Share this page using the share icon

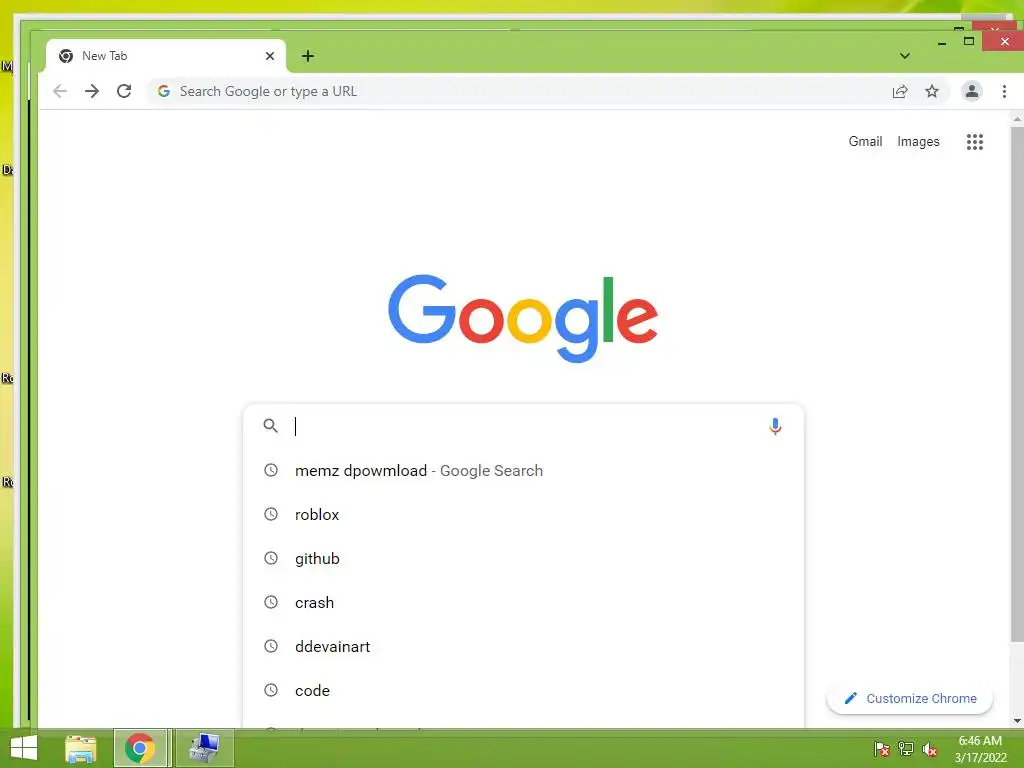pyautogui.click(x=900, y=91)
